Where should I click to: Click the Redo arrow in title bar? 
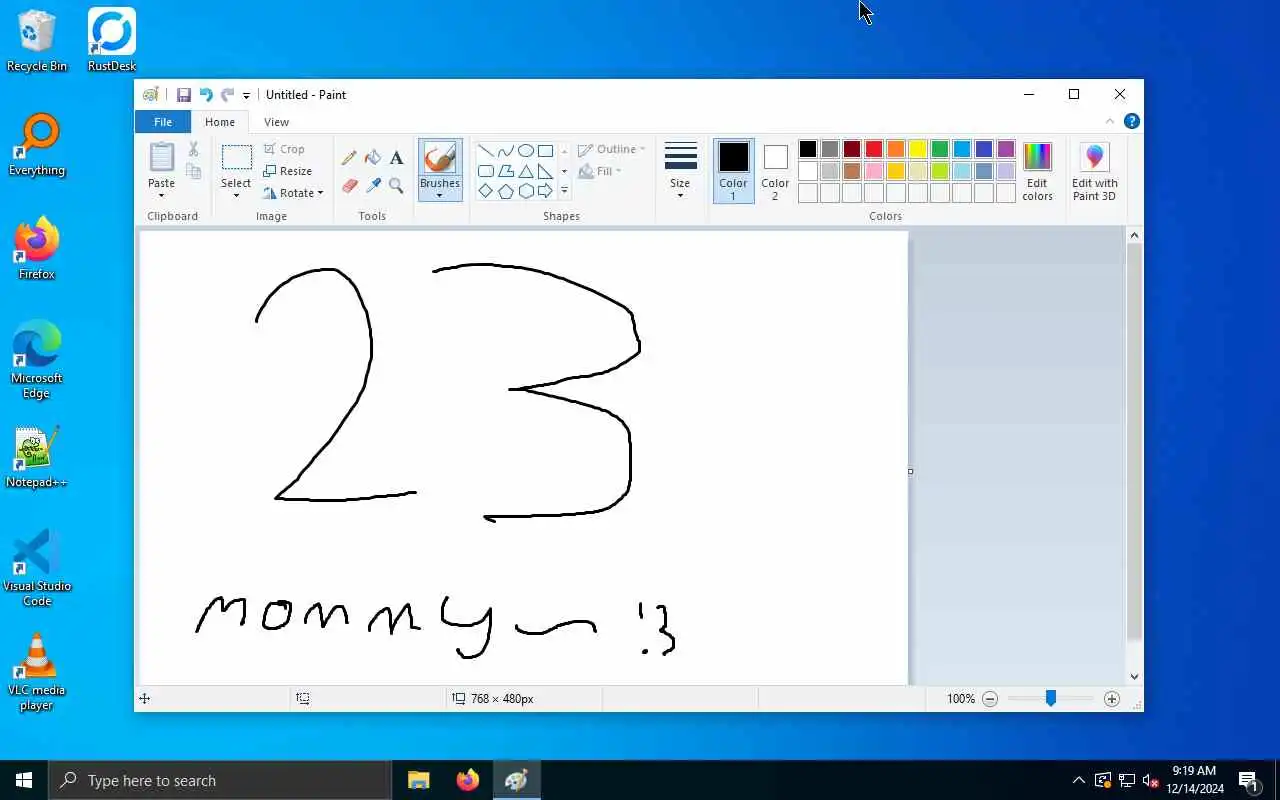point(227,95)
